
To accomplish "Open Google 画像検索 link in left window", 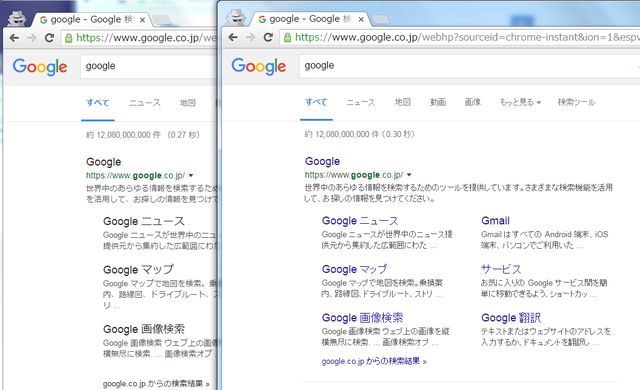I will [144, 329].
